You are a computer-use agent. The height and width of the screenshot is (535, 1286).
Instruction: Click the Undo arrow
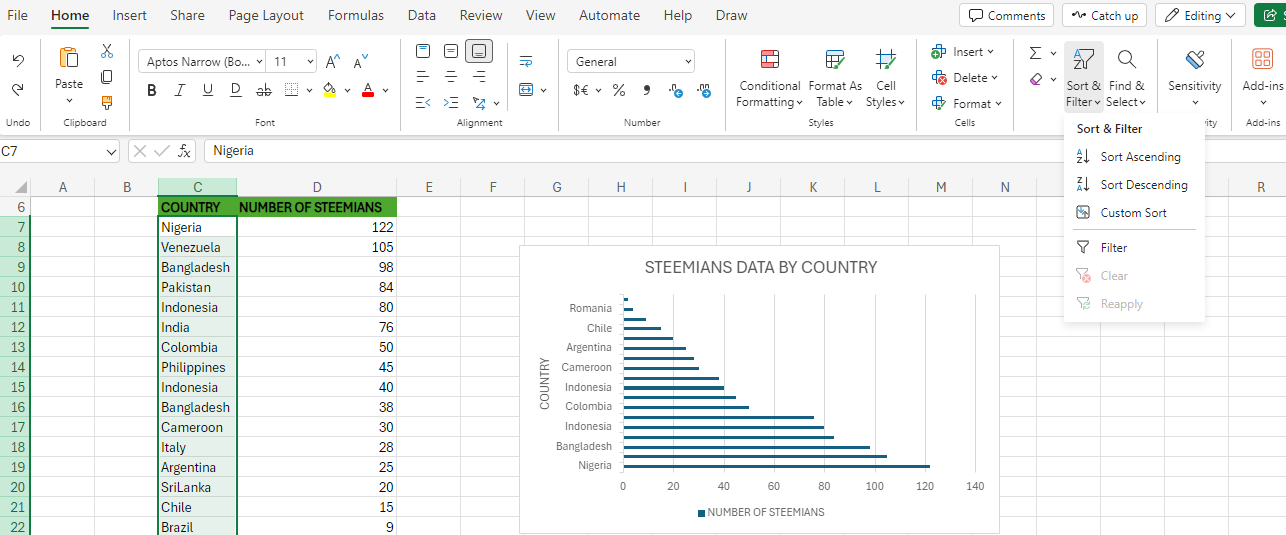coord(18,61)
